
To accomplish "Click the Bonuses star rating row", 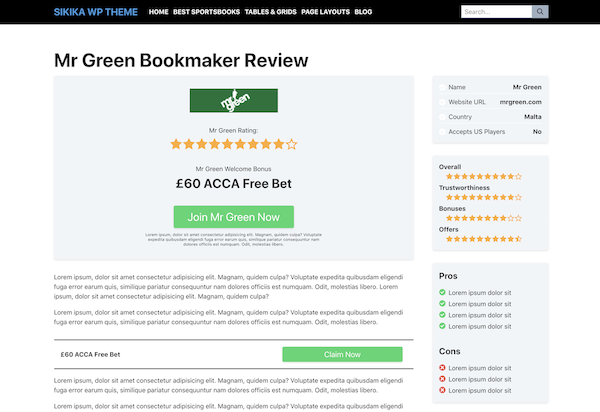I will (x=484, y=218).
